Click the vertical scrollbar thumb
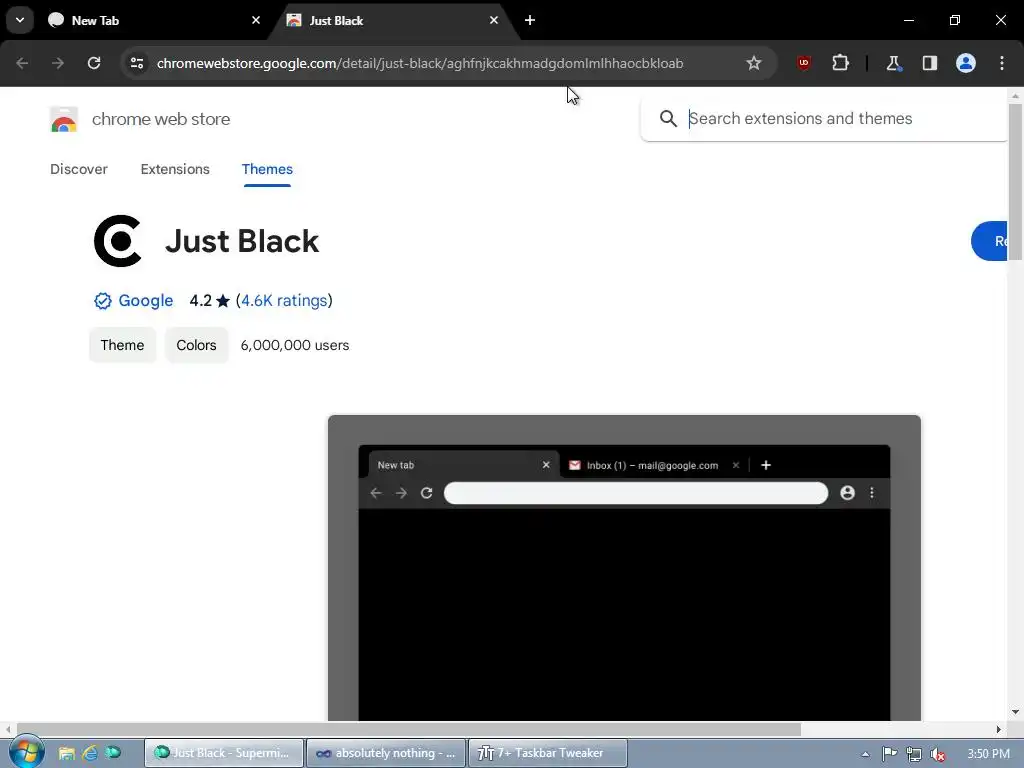 click(x=1015, y=182)
